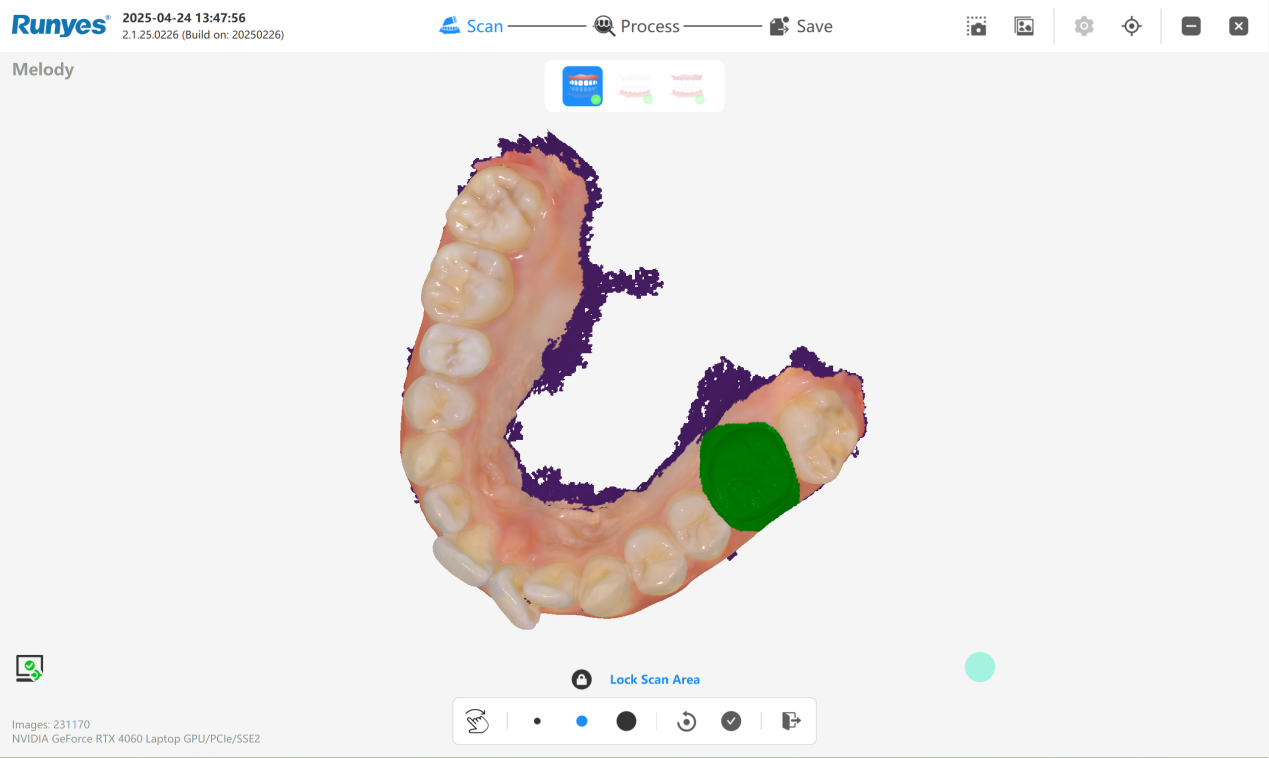Select the hand paint selection tool
Viewport: 1269px width, 758px height.
(x=478, y=721)
